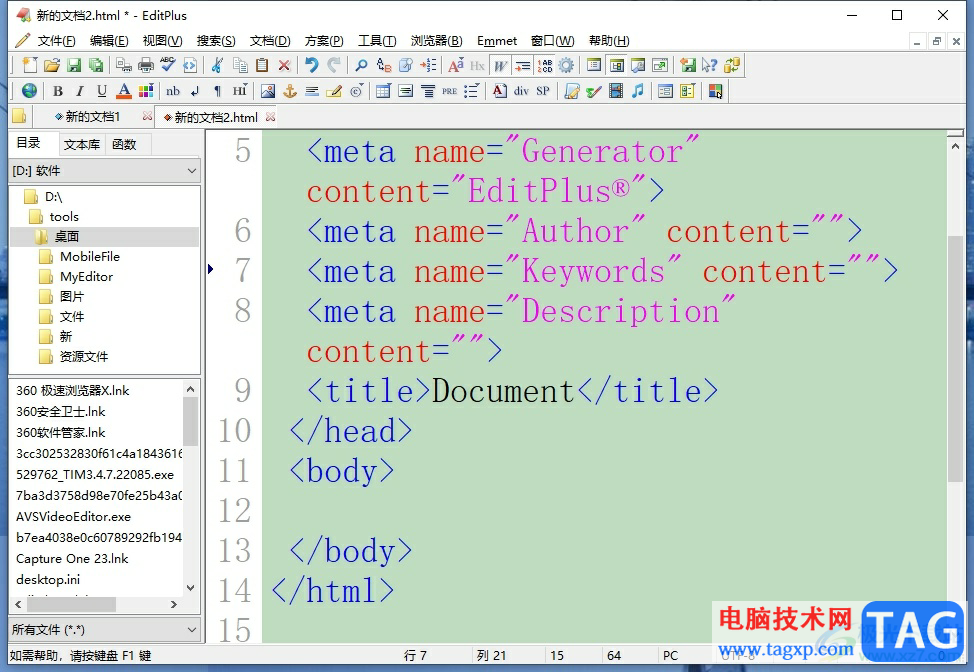Cut selection with the scissors icon

point(217,65)
